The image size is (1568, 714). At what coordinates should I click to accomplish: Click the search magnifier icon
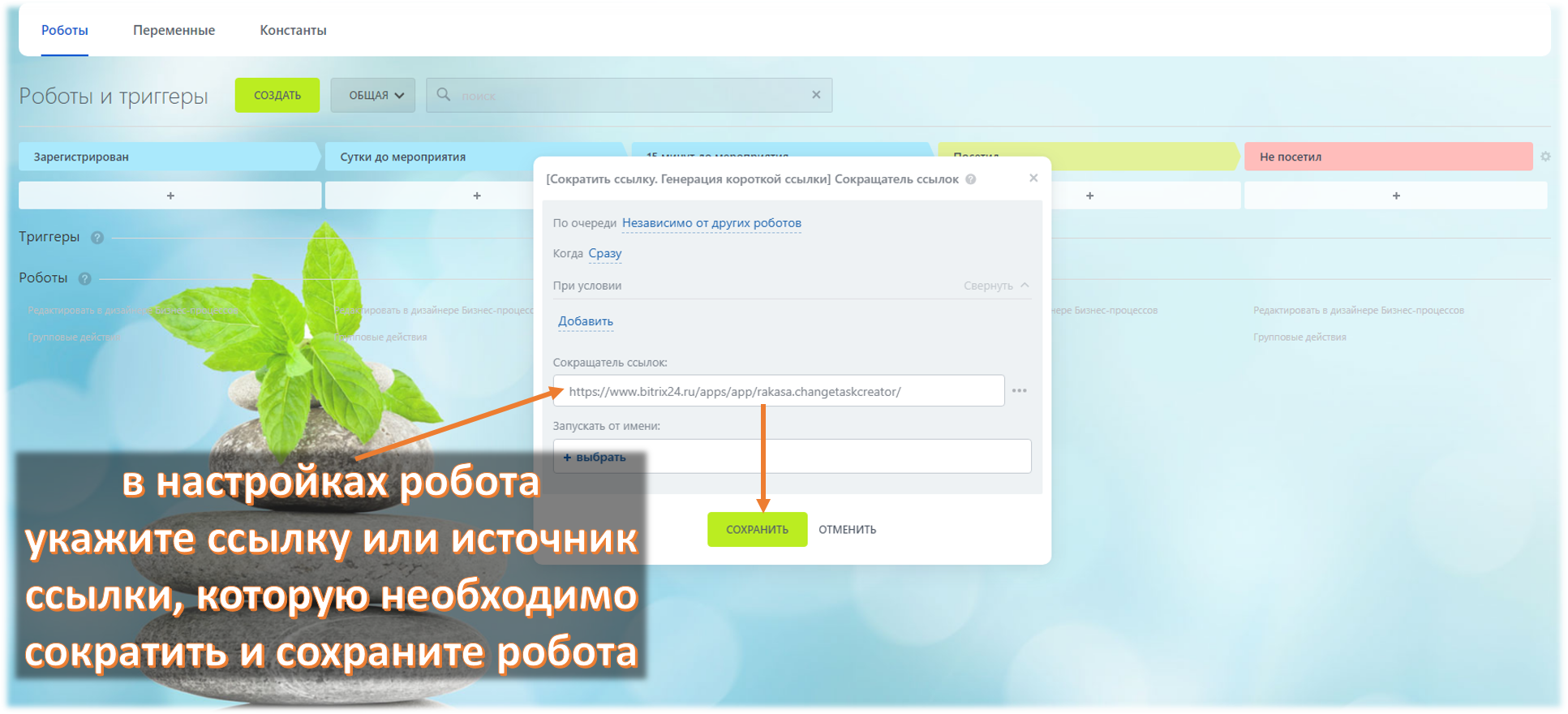[444, 95]
